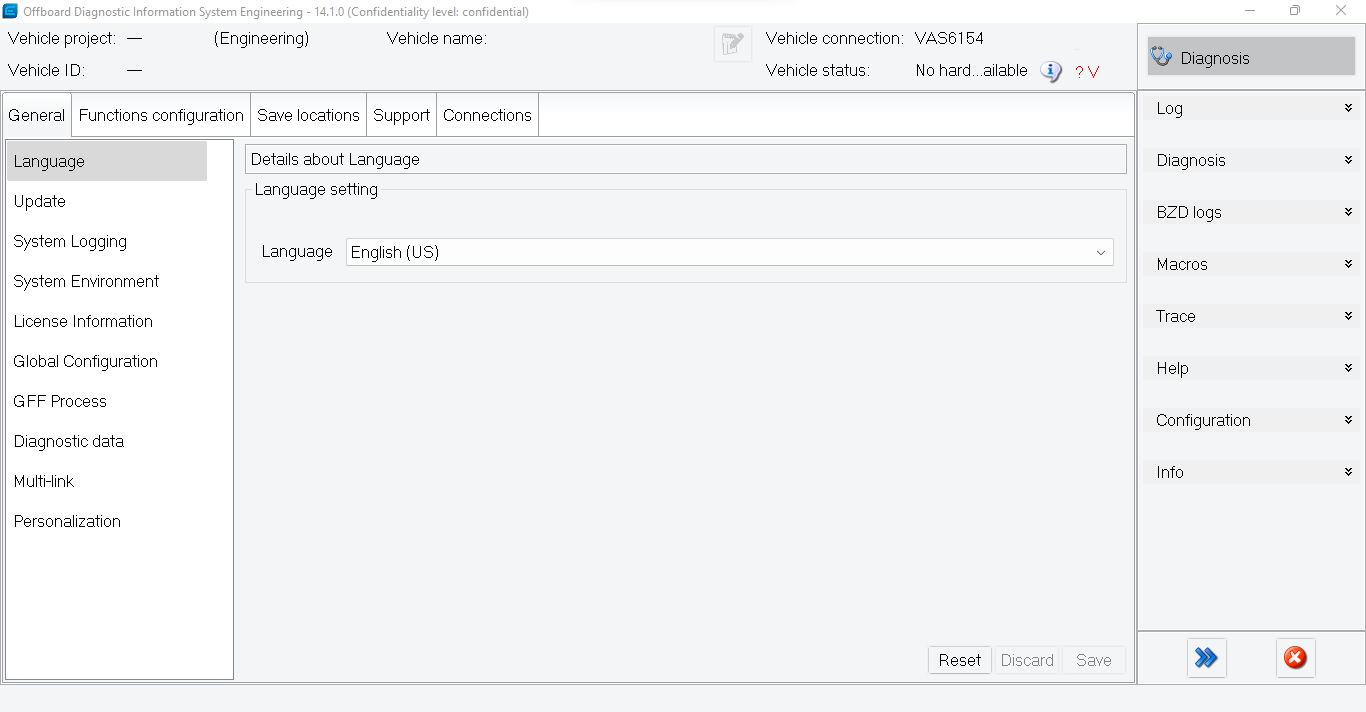Expand the Log section in the sidebar
The image size is (1366, 712).
pyautogui.click(x=1251, y=108)
